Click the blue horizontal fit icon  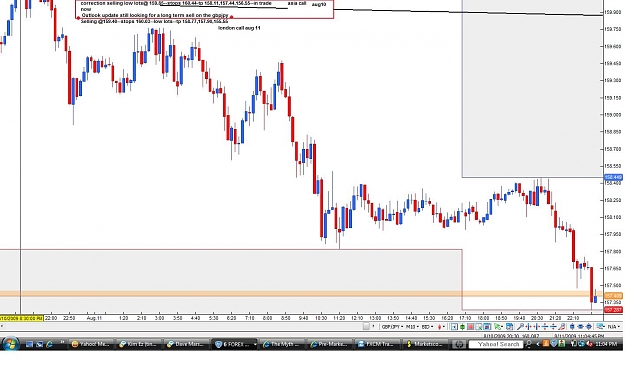(580, 327)
